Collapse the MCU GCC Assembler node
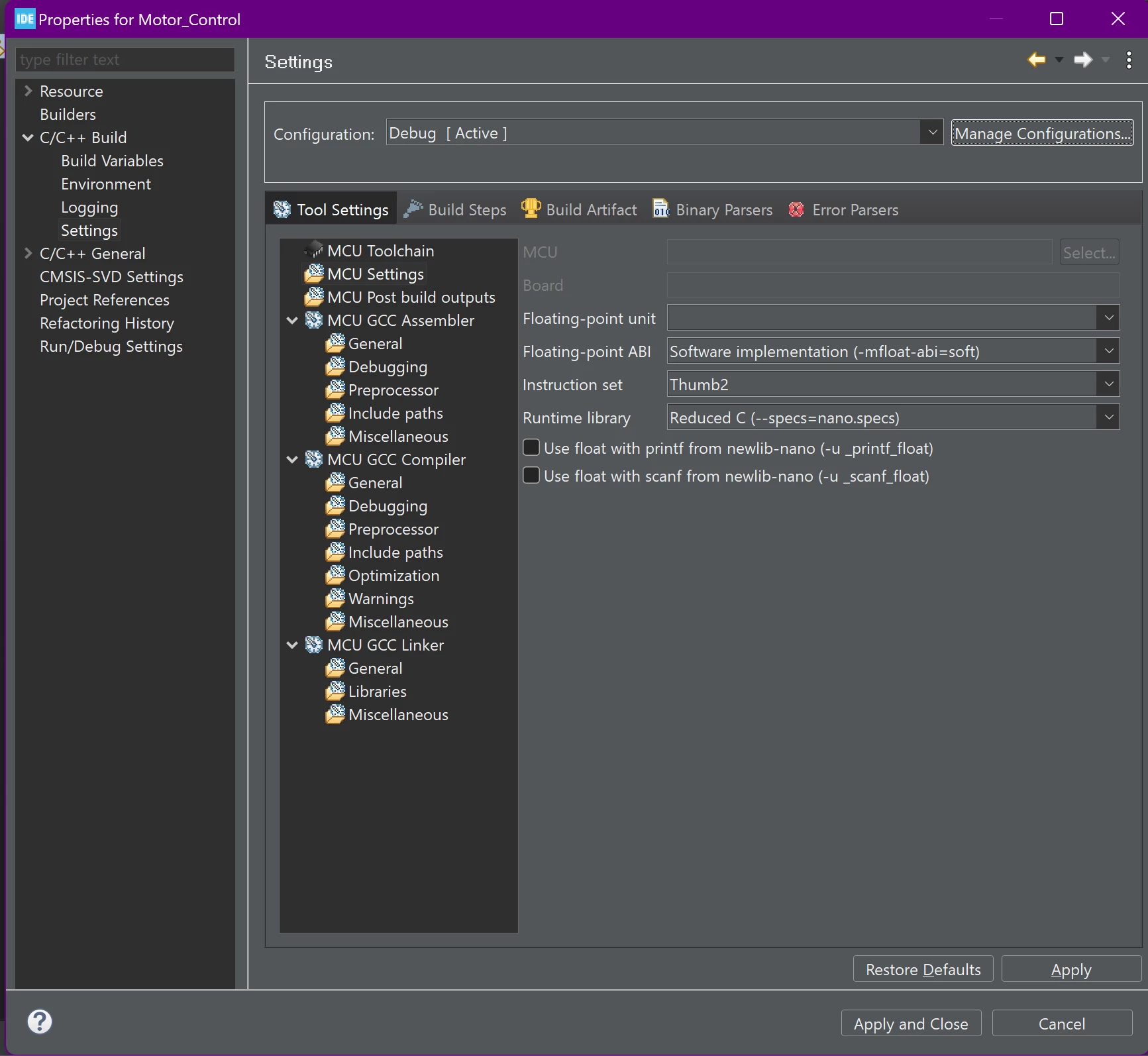The image size is (1148, 1056). [x=292, y=320]
